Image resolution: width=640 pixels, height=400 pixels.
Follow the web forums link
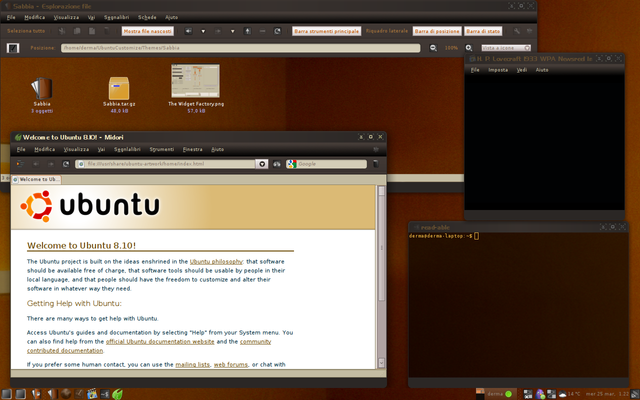(x=231, y=364)
